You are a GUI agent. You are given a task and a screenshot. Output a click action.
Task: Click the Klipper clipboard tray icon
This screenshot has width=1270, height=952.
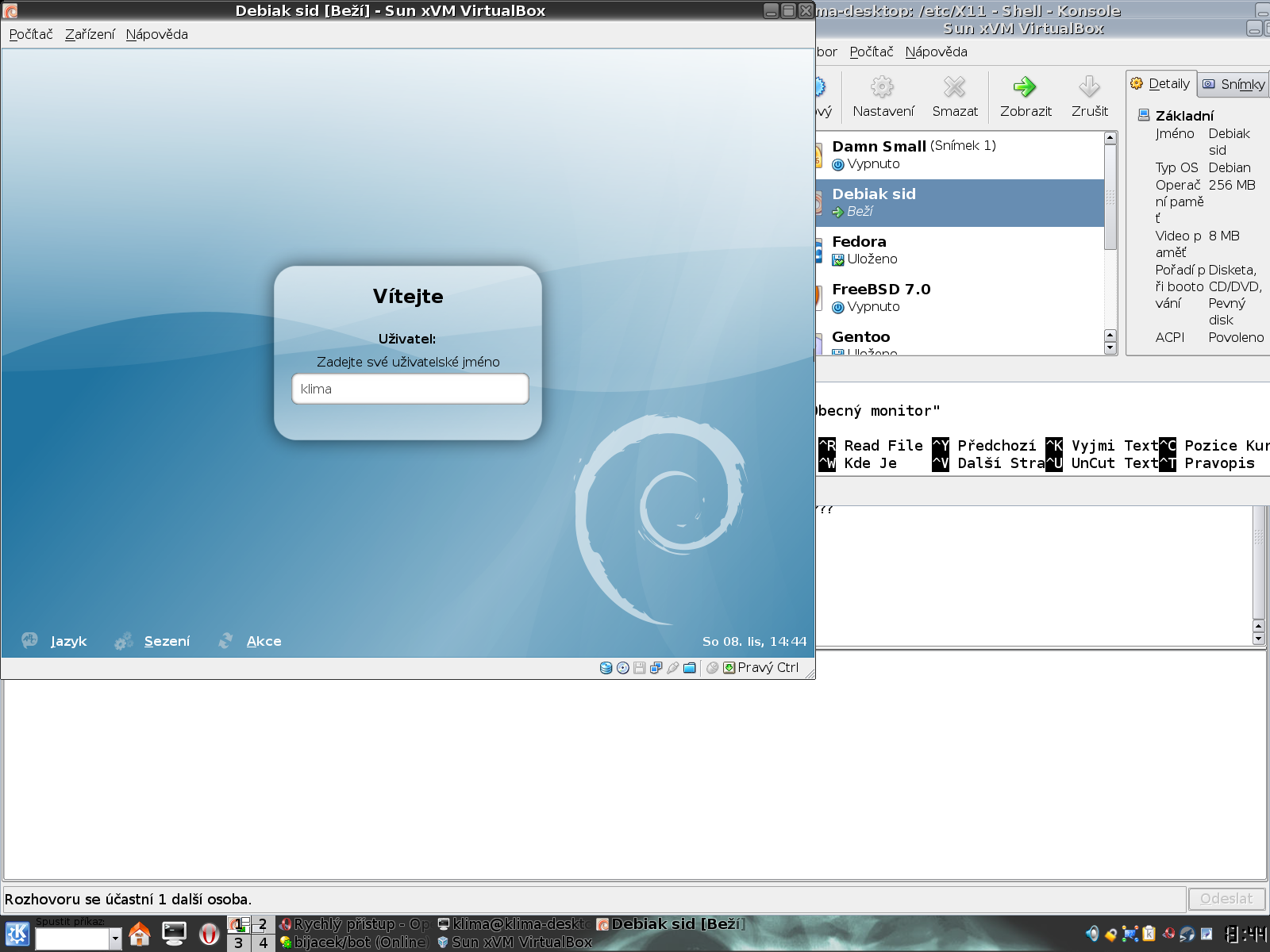(x=1149, y=934)
